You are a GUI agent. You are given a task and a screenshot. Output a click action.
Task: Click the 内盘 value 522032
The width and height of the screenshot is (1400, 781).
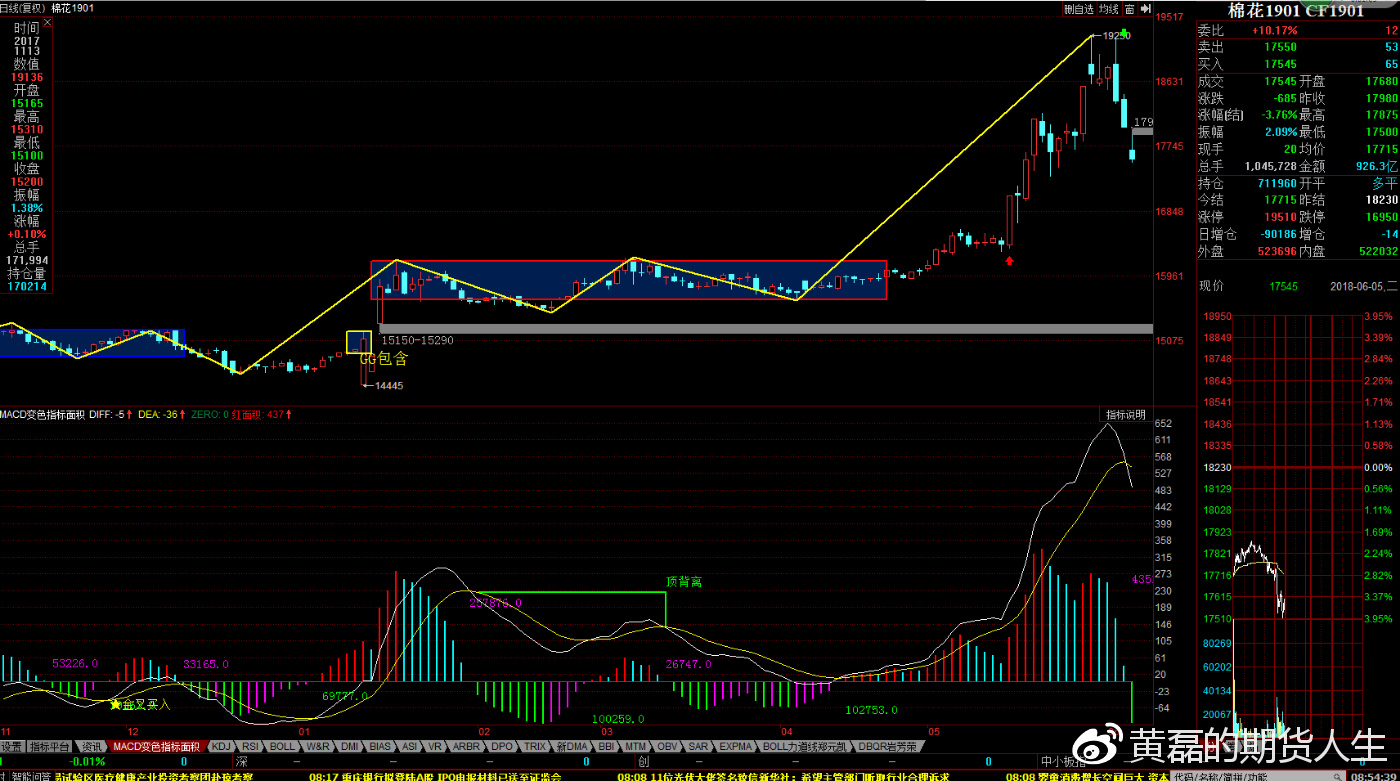pyautogui.click(x=1377, y=251)
